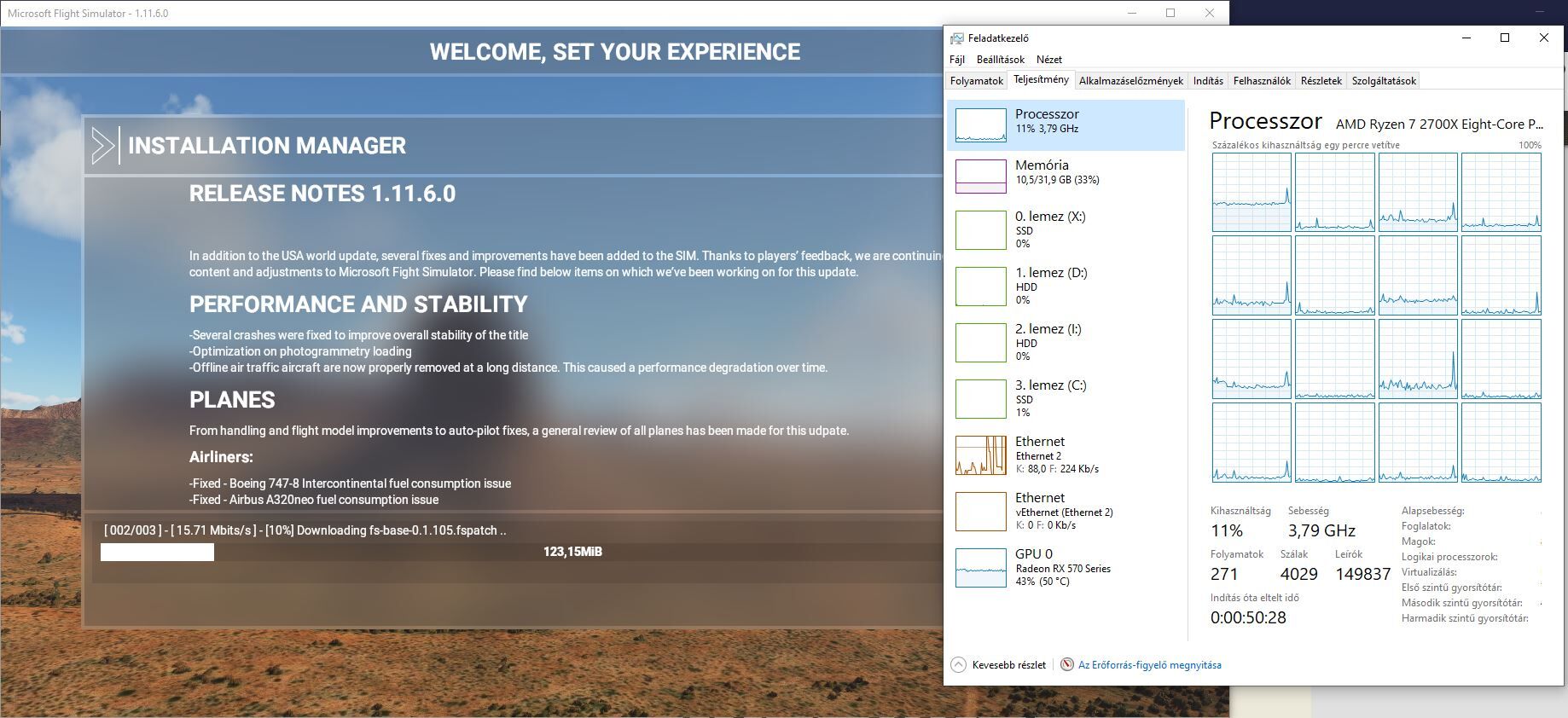The image size is (1568, 718).
Task: Maximize the Feladatkezelő window
Action: click(x=1505, y=38)
